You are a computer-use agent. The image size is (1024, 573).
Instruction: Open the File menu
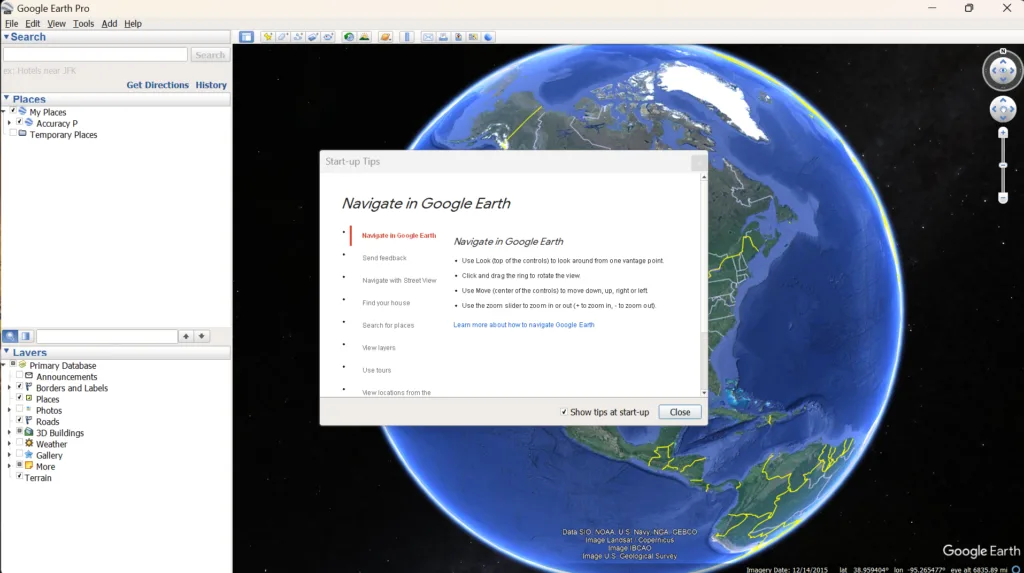(x=12, y=24)
